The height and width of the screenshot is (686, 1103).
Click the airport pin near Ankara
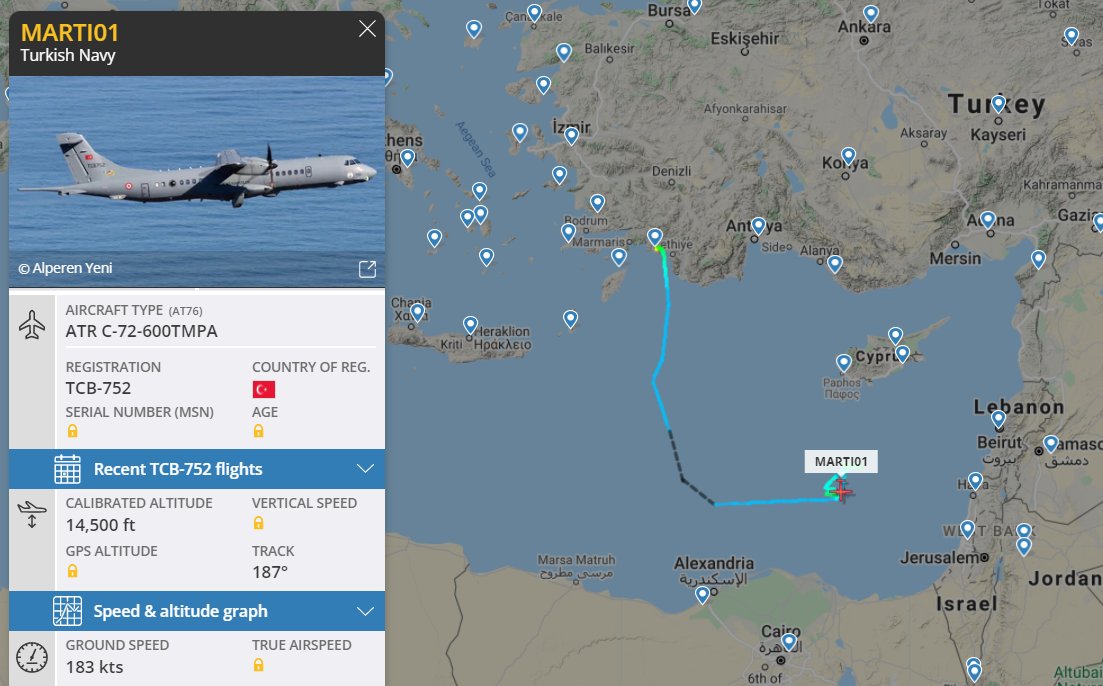871,14
